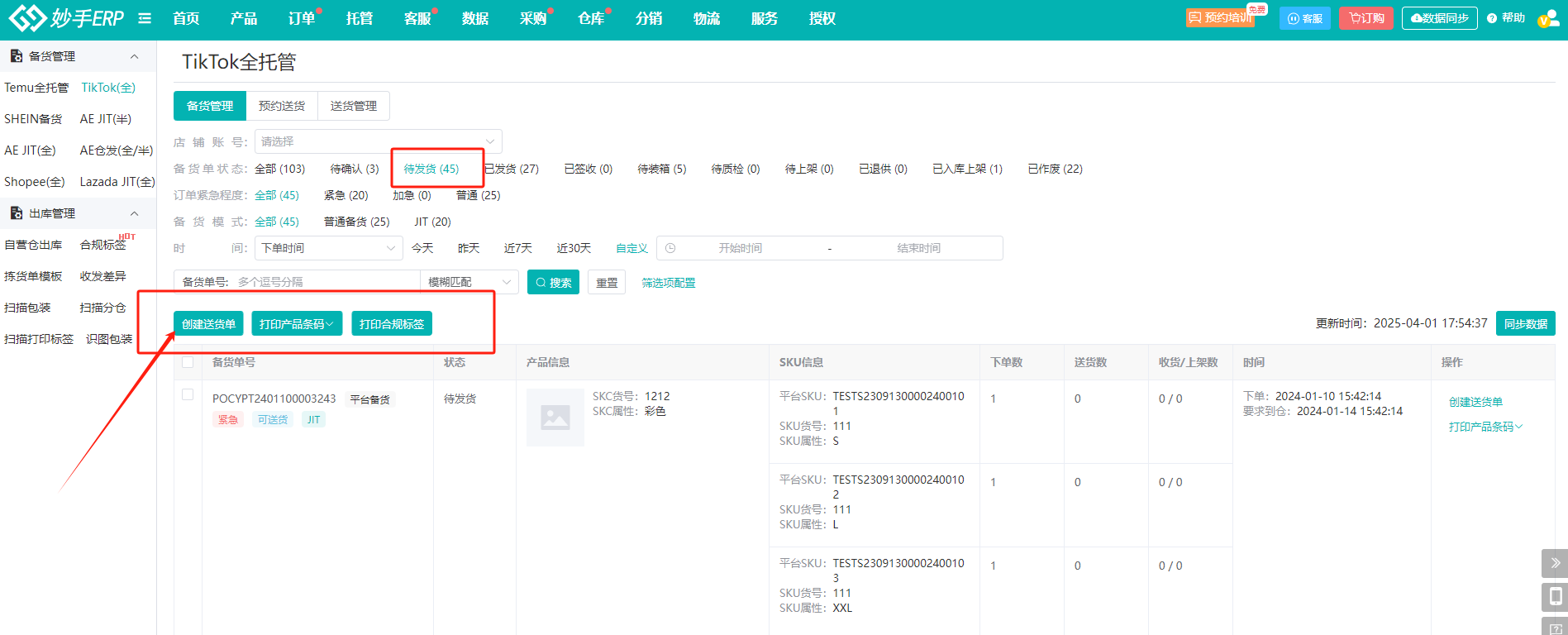Image resolution: width=1568 pixels, height=635 pixels.
Task: Open Lazada JIT(全) in the sidebar
Action: click(x=117, y=182)
